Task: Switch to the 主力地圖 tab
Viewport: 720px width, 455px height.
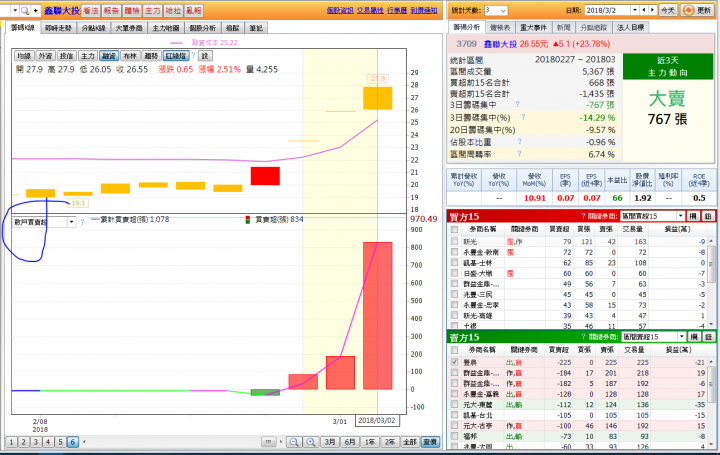Action: click(x=166, y=28)
